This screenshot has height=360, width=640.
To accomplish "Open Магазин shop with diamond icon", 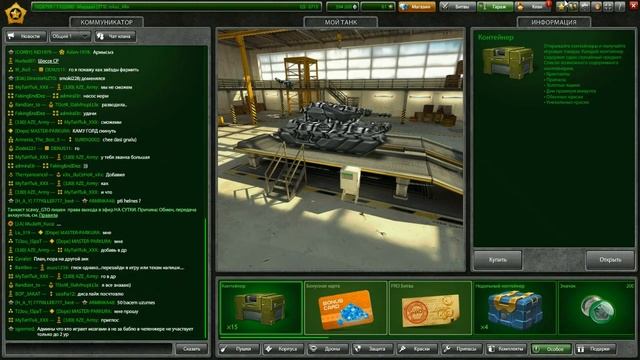I will 417,7.
